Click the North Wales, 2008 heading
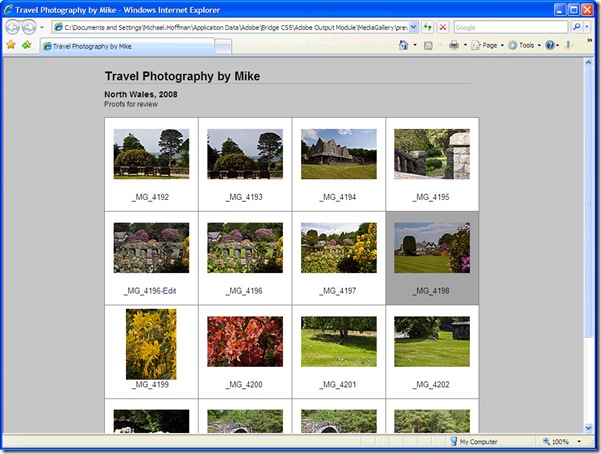 [141, 94]
